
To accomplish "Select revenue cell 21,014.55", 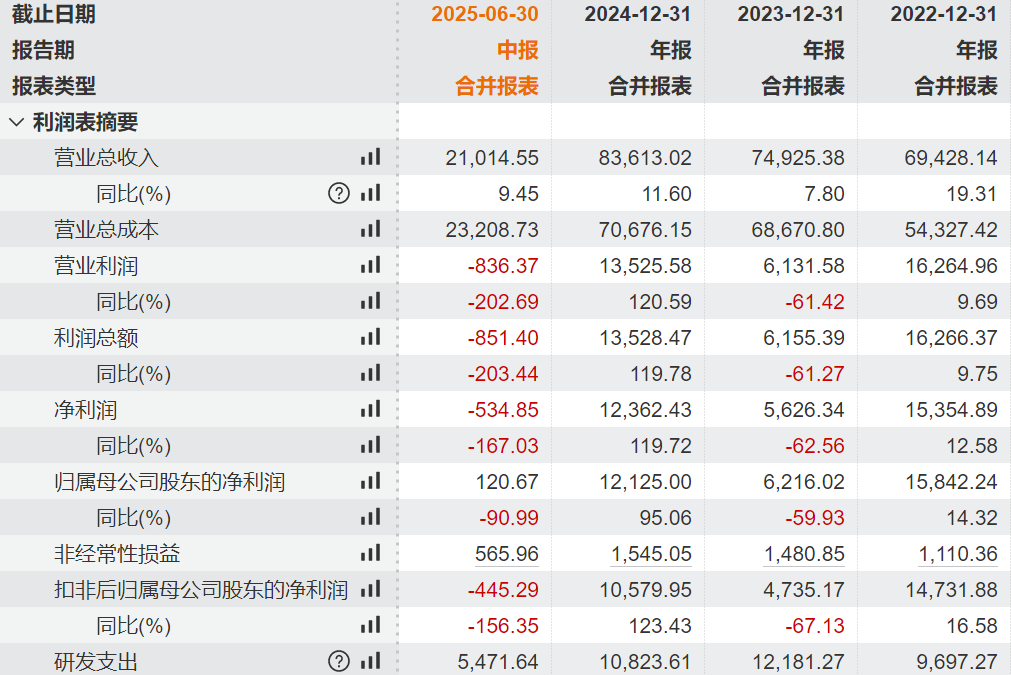I will 492,158.
